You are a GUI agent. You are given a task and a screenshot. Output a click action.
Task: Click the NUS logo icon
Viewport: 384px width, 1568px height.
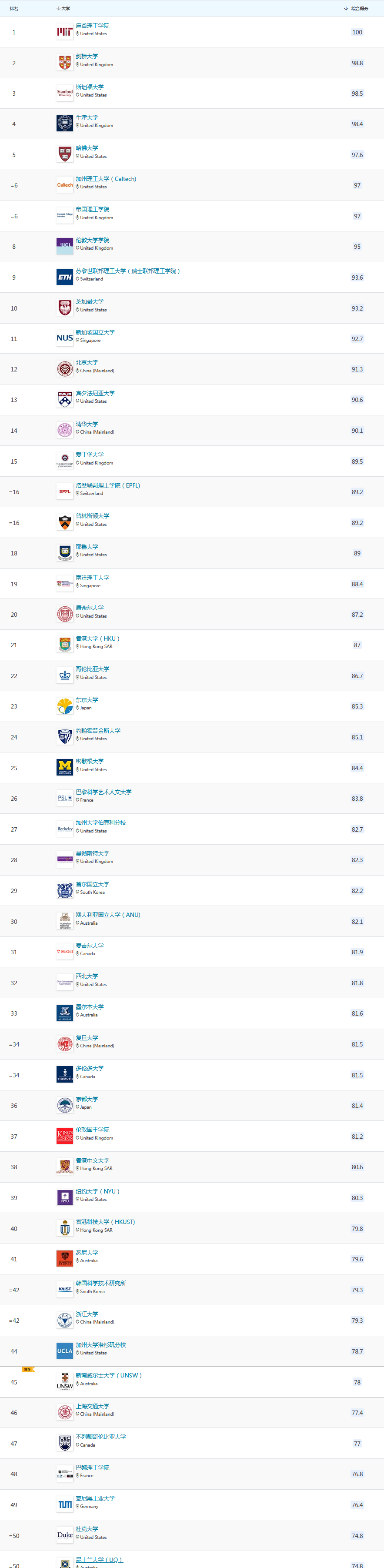pos(64,338)
